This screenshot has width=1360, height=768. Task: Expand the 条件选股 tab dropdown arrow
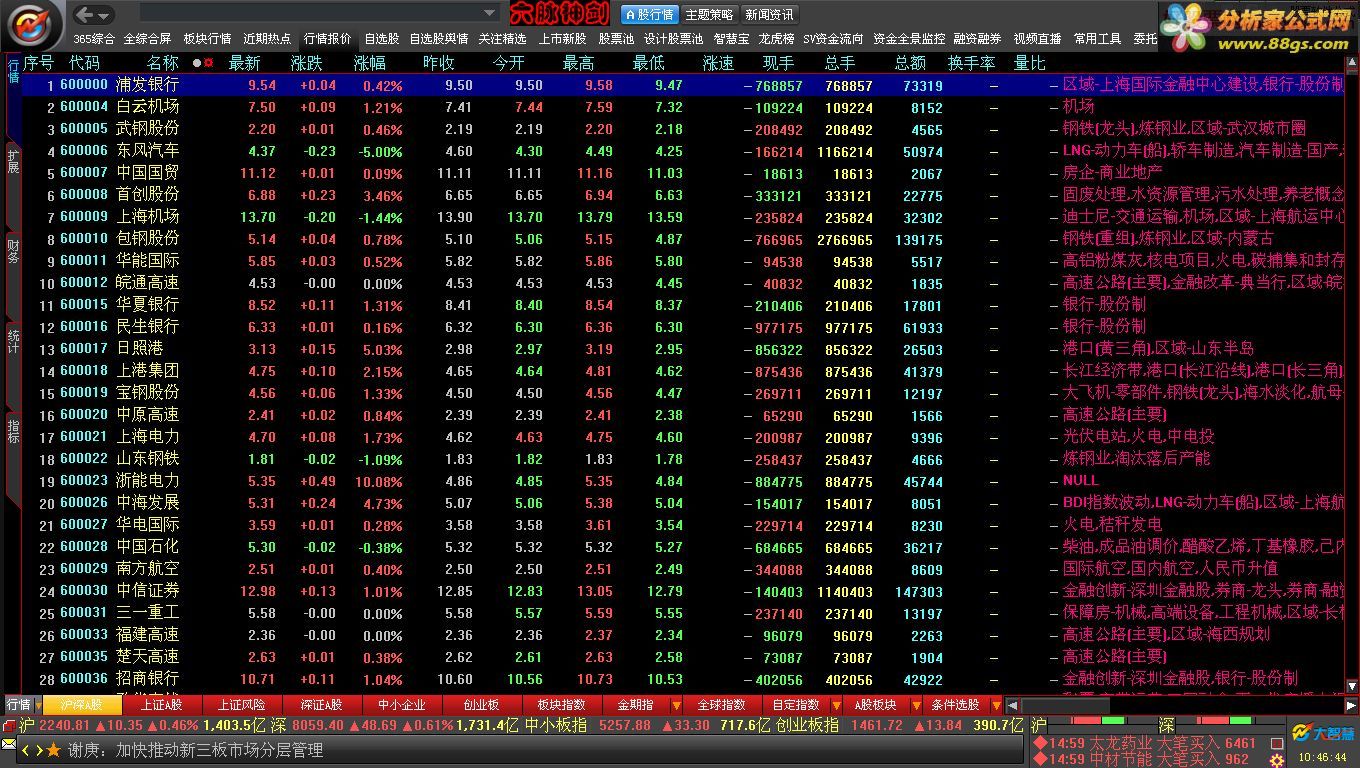996,706
